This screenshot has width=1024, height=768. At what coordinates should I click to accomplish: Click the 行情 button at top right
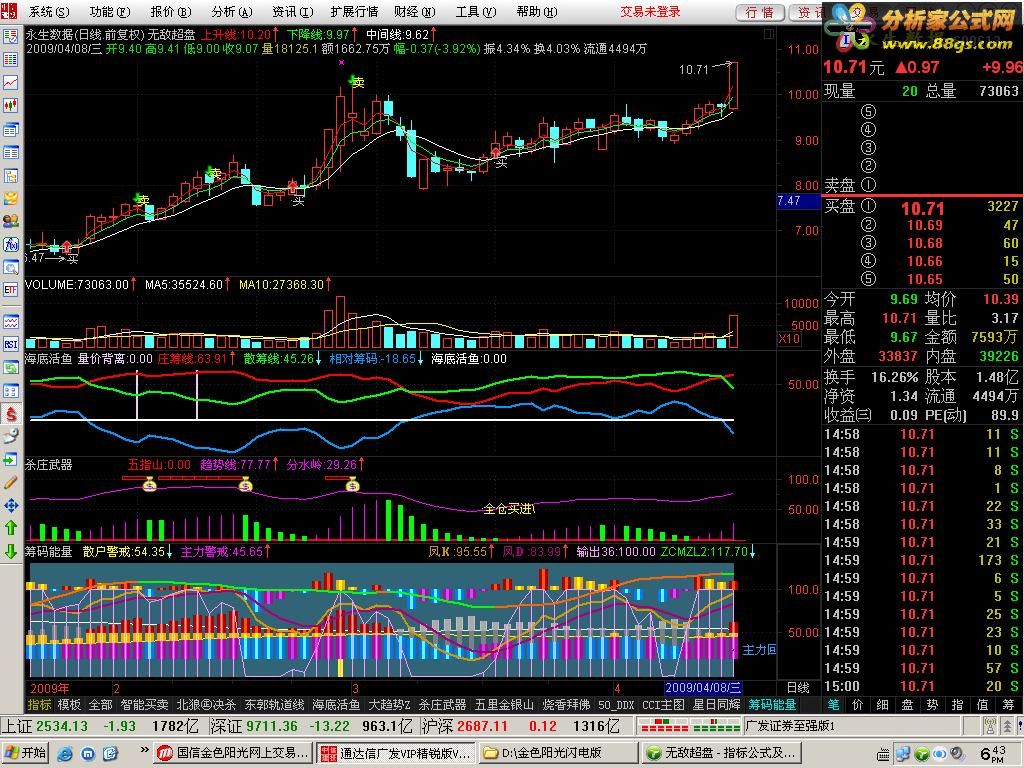[x=760, y=12]
